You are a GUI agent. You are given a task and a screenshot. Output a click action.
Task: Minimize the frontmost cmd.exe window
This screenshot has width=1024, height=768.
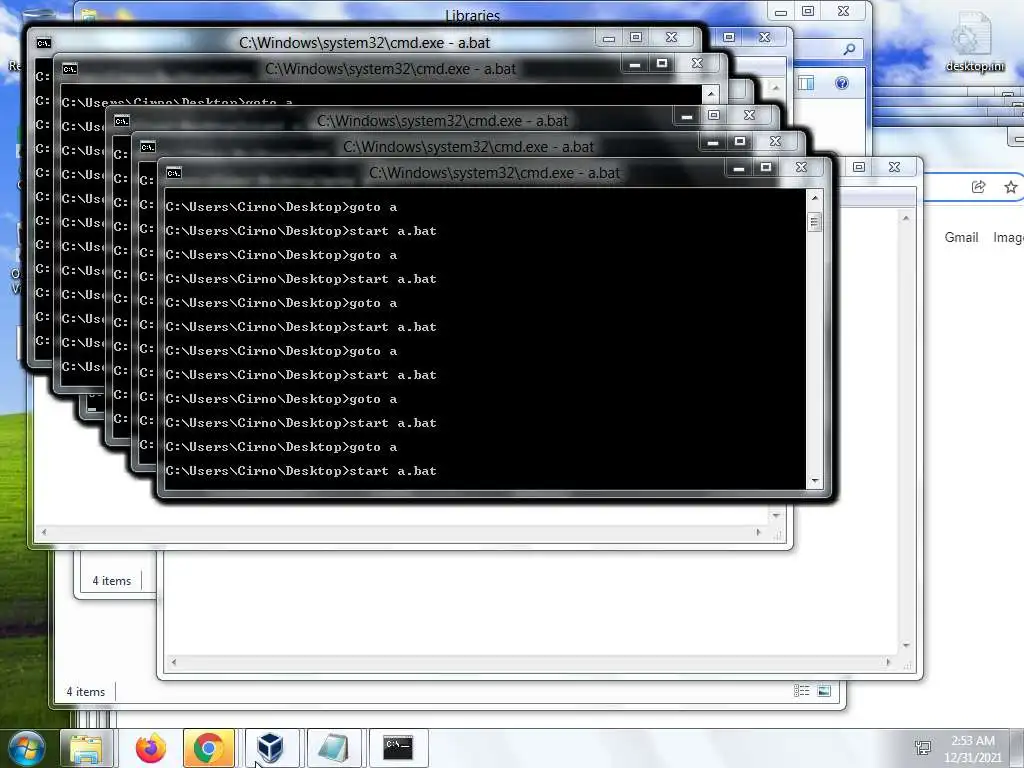click(739, 168)
